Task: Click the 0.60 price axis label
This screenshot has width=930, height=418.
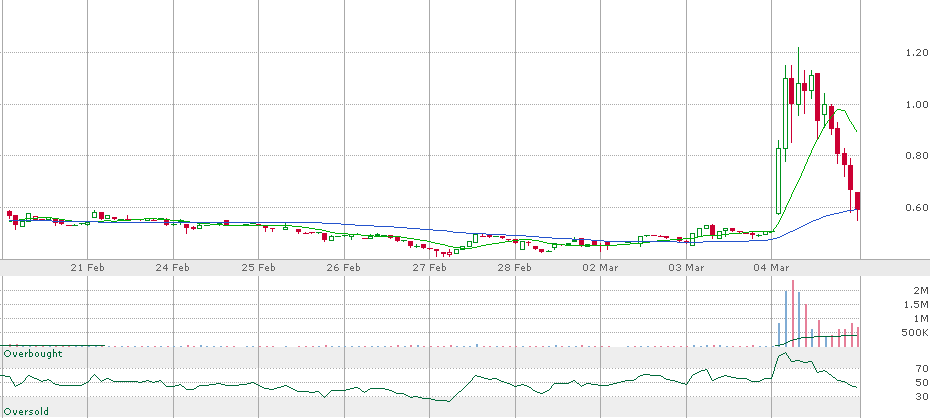Action: [917, 208]
